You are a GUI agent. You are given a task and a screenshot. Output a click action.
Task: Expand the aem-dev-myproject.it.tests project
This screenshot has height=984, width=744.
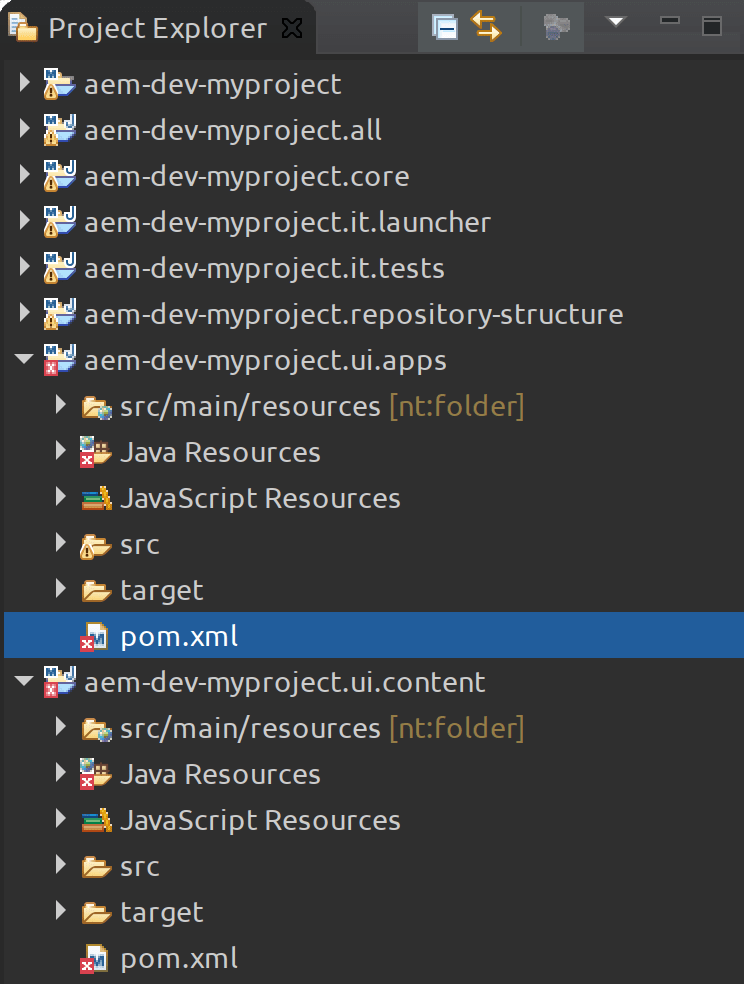coord(24,267)
